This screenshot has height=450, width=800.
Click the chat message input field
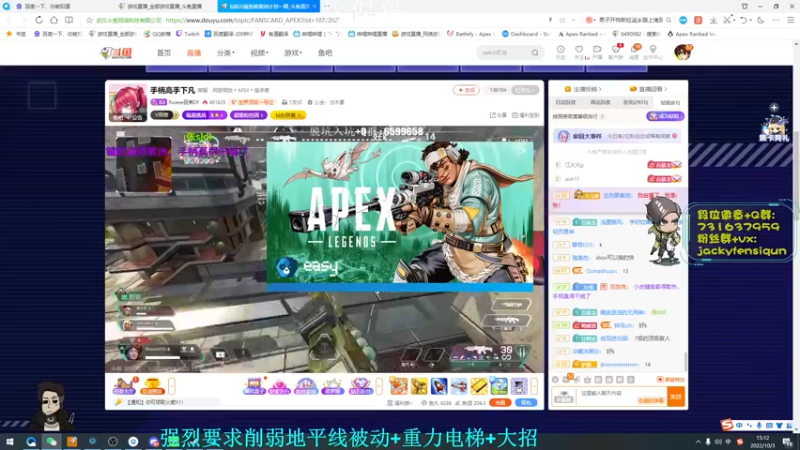click(x=622, y=396)
